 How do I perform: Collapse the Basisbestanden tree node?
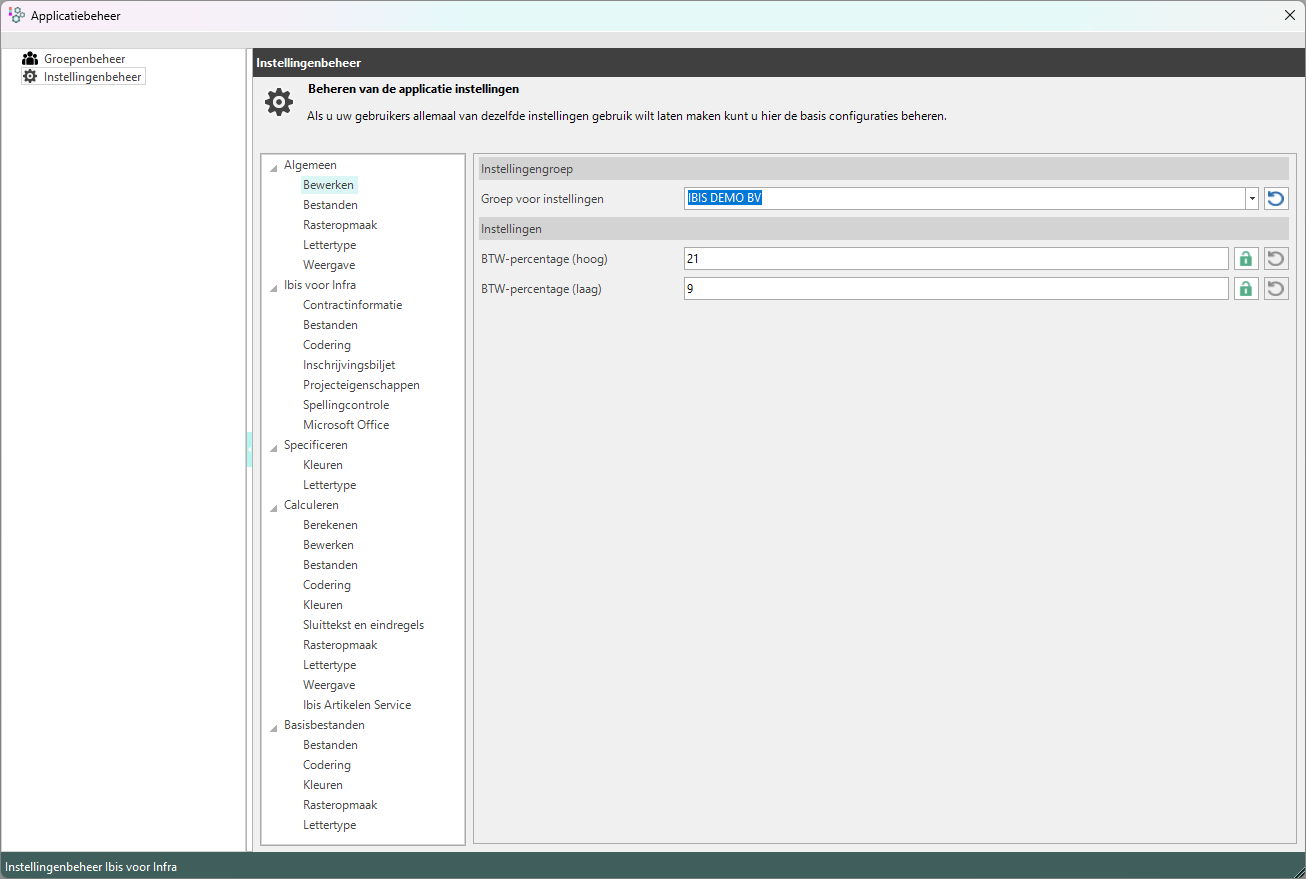[274, 727]
